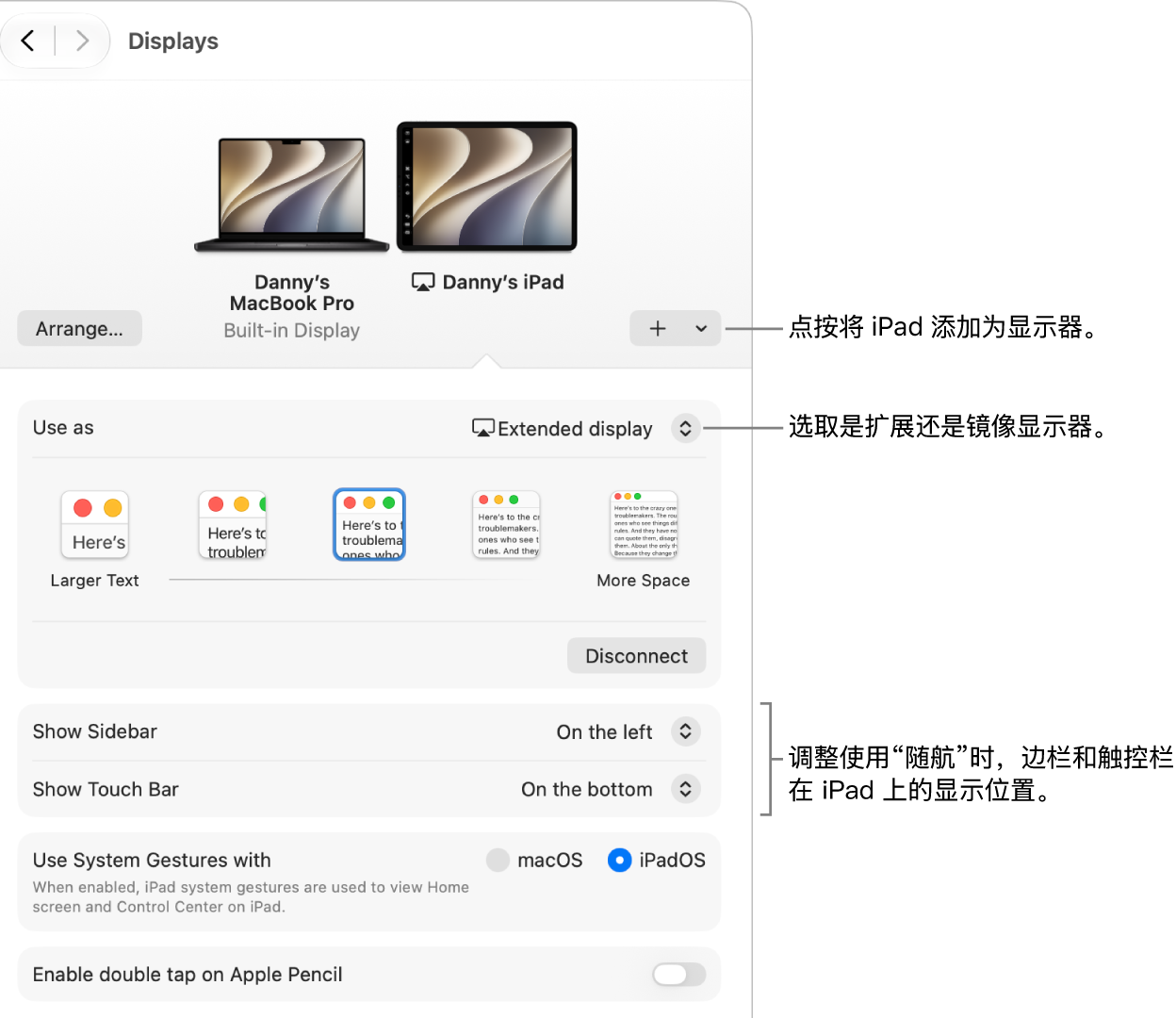Click the Show Sidebar label
The width and height of the screenshot is (1176, 1018).
[95, 731]
